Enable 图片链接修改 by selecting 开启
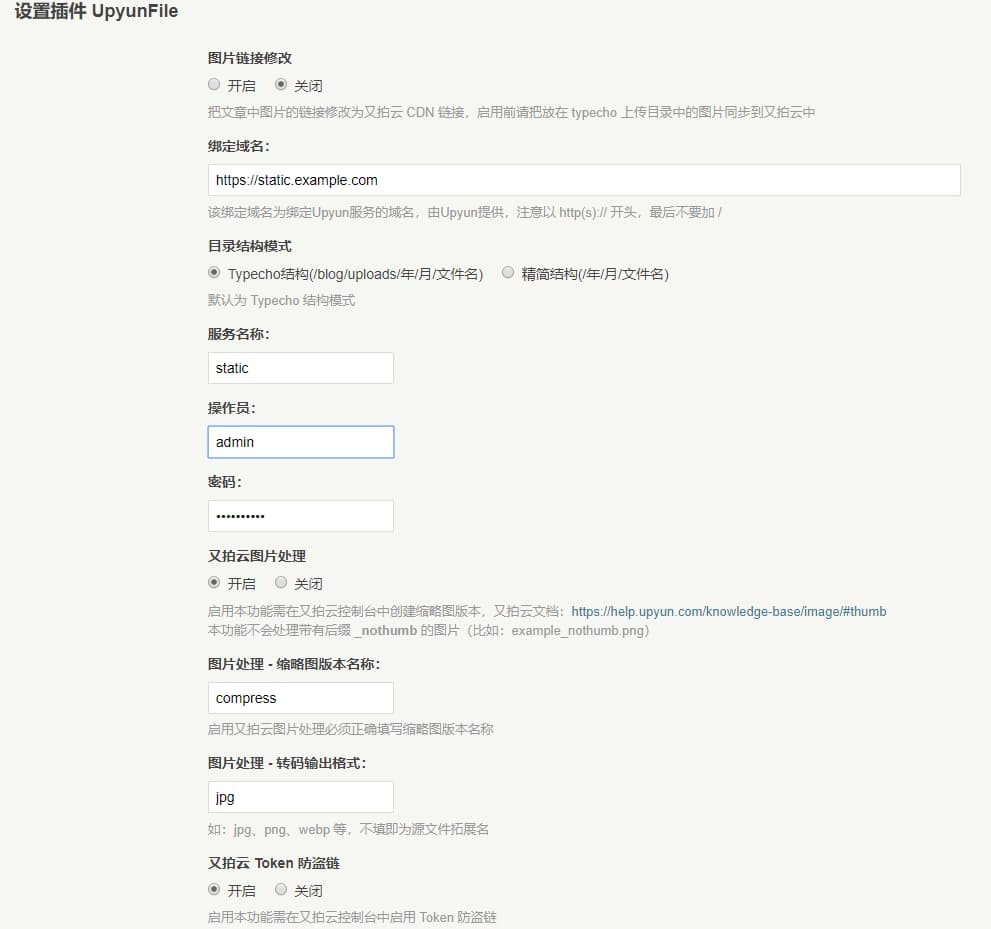 (x=214, y=85)
